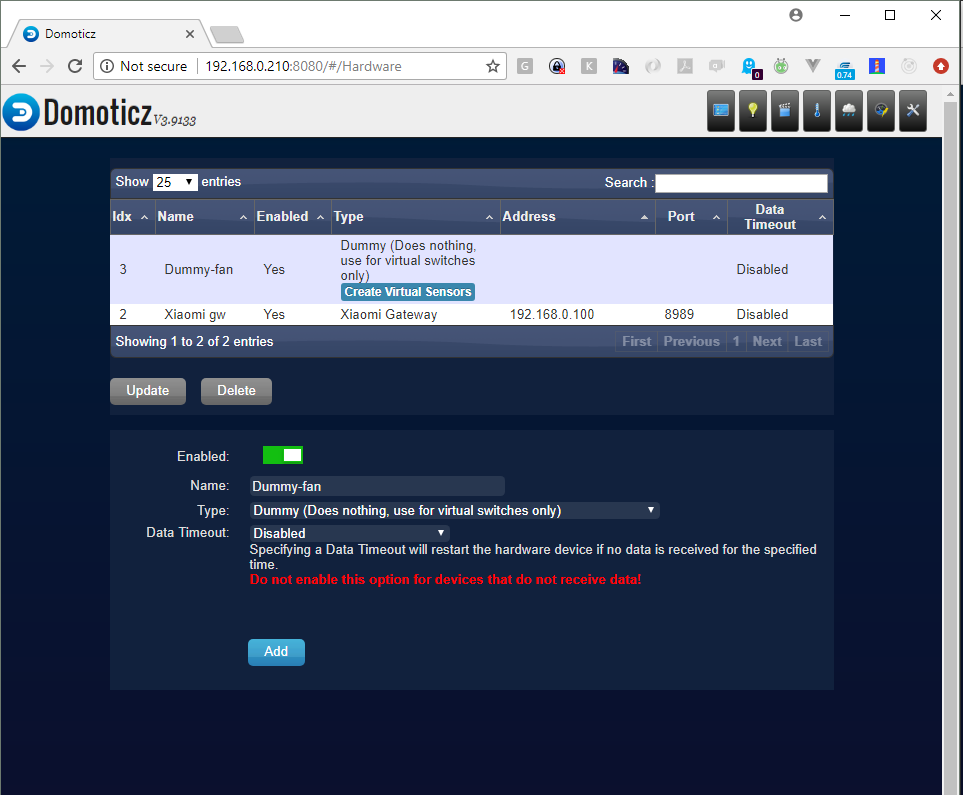Open the Chrome profile icon
963x795 pixels.
pos(796,15)
